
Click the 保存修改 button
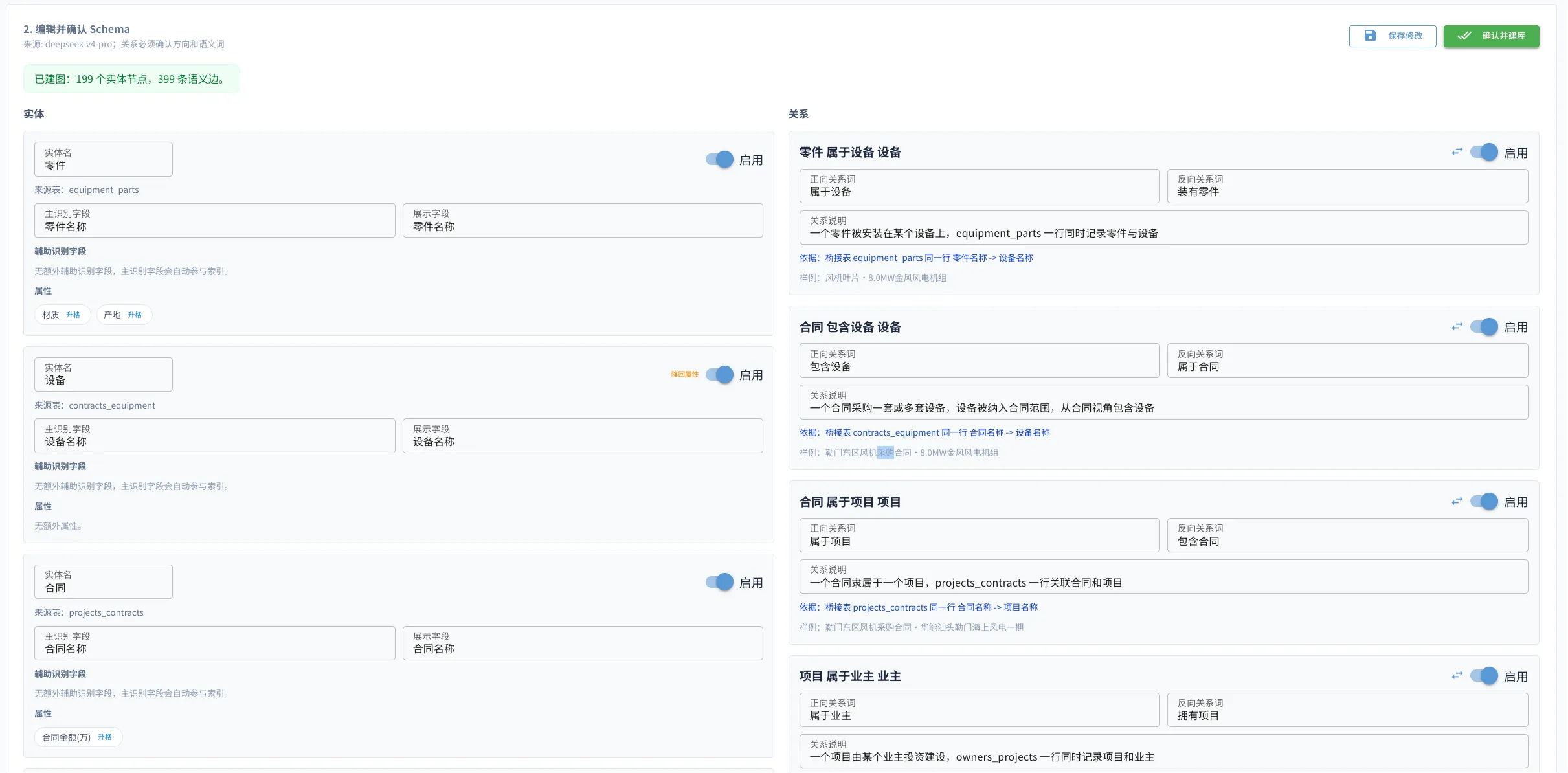pos(1393,36)
